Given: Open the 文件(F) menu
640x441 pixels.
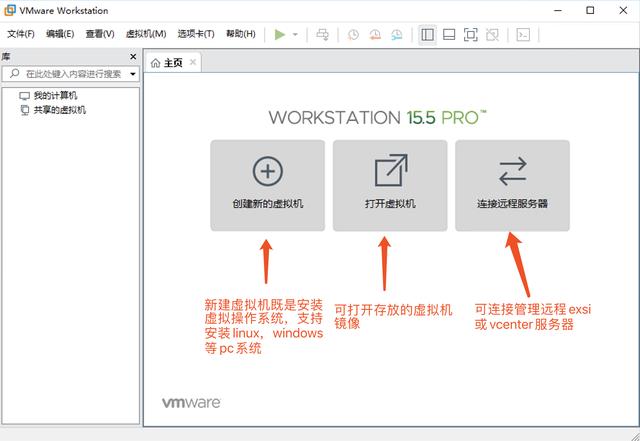Looking at the screenshot, I should point(21,34).
